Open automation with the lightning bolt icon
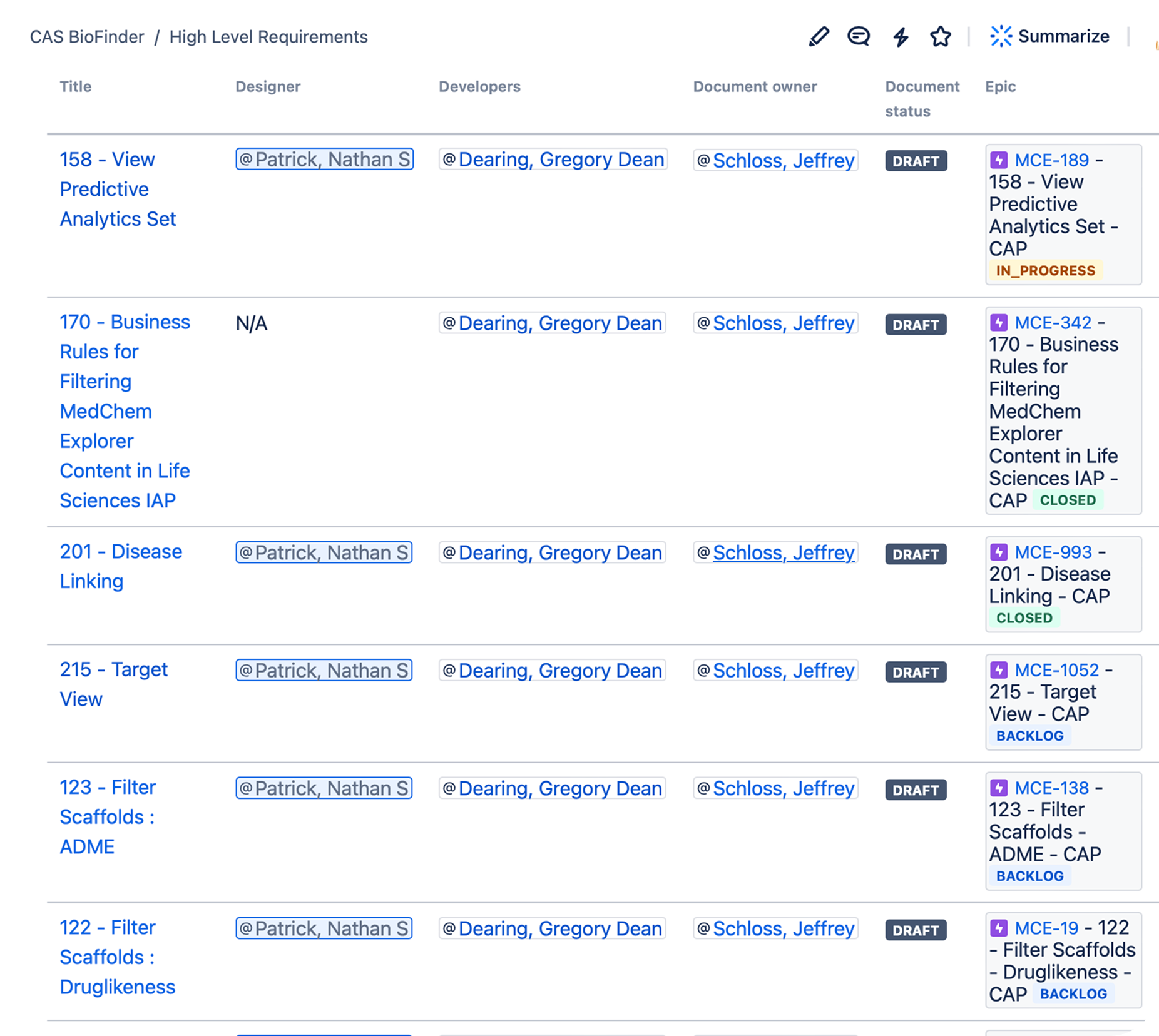Viewport: 1159px width, 1036px height. (x=900, y=36)
